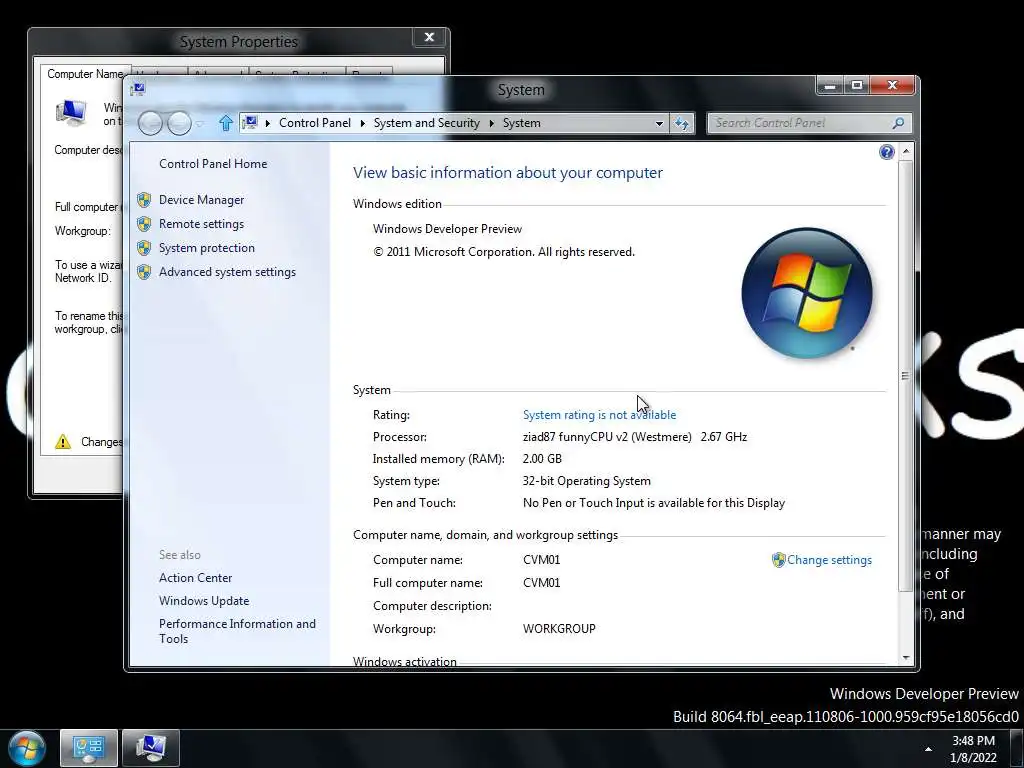Close the System window

pyautogui.click(x=892, y=86)
